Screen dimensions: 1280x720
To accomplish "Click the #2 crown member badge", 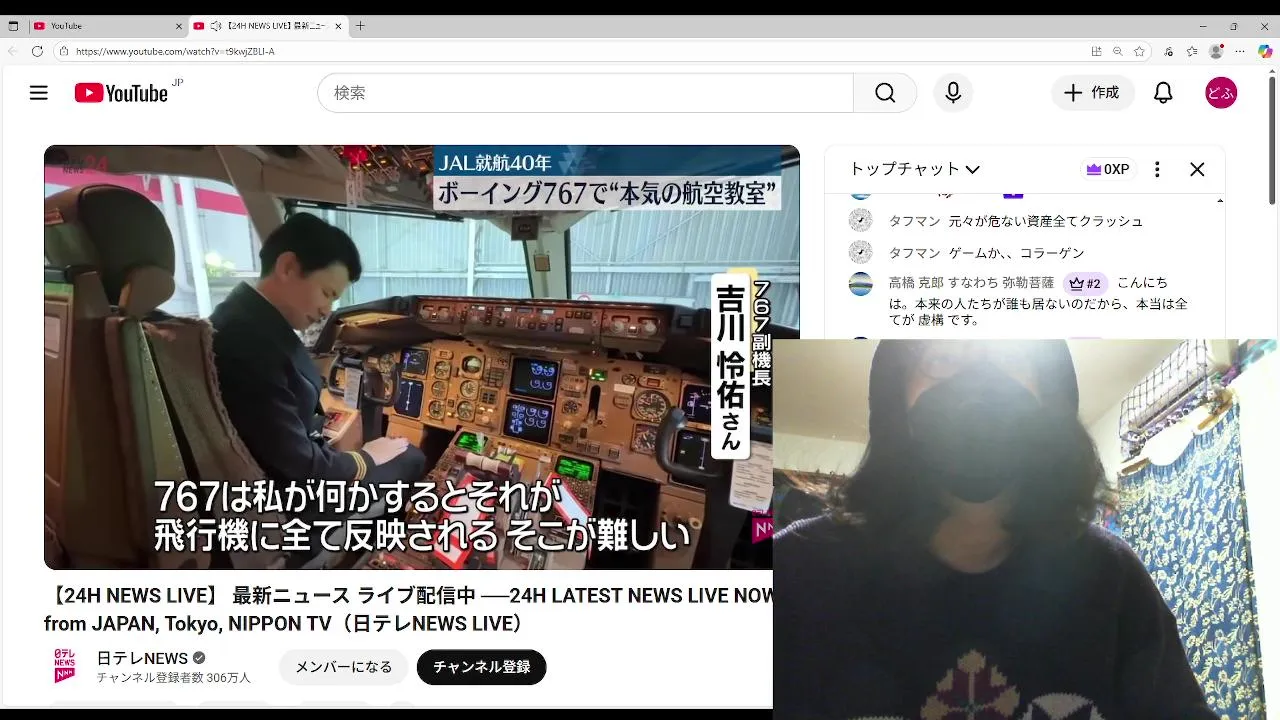I will point(1085,283).
